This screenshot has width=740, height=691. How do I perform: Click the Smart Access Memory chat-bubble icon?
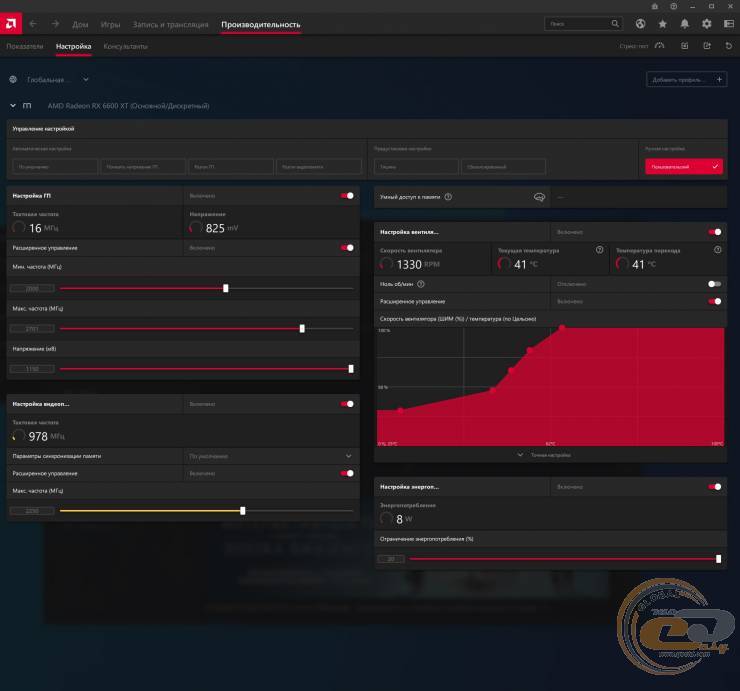(539, 197)
